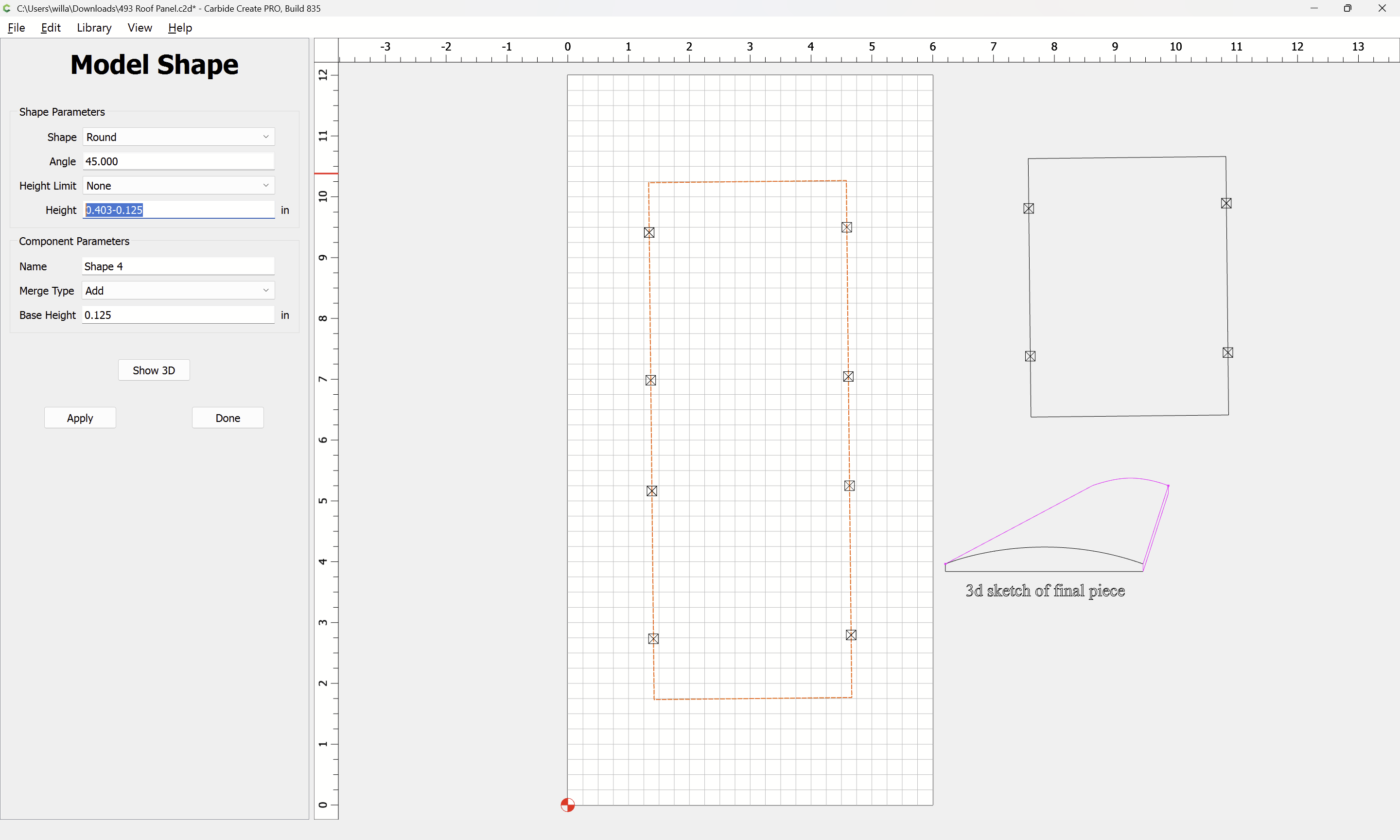
Task: Expand the Height Limit dropdown
Action: pos(178,186)
